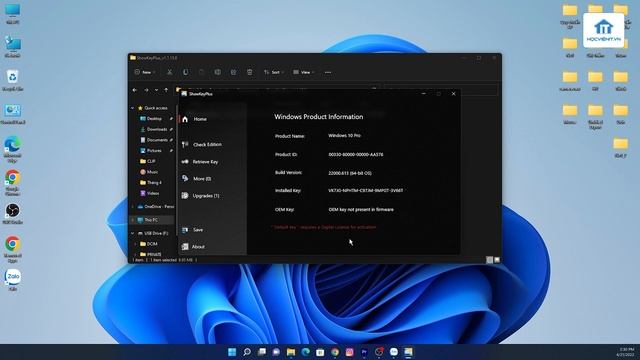640x360 pixels.
Task: Click the Rename icon in File Explorer toolbar
Action: 218,72
